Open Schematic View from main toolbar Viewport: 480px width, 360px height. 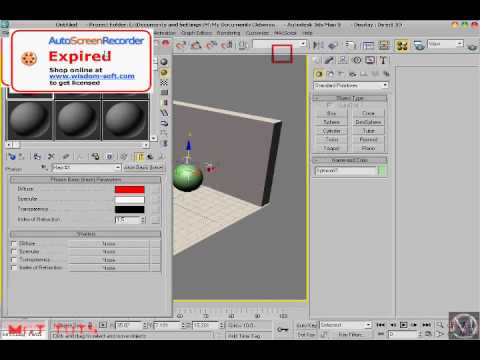[384, 45]
